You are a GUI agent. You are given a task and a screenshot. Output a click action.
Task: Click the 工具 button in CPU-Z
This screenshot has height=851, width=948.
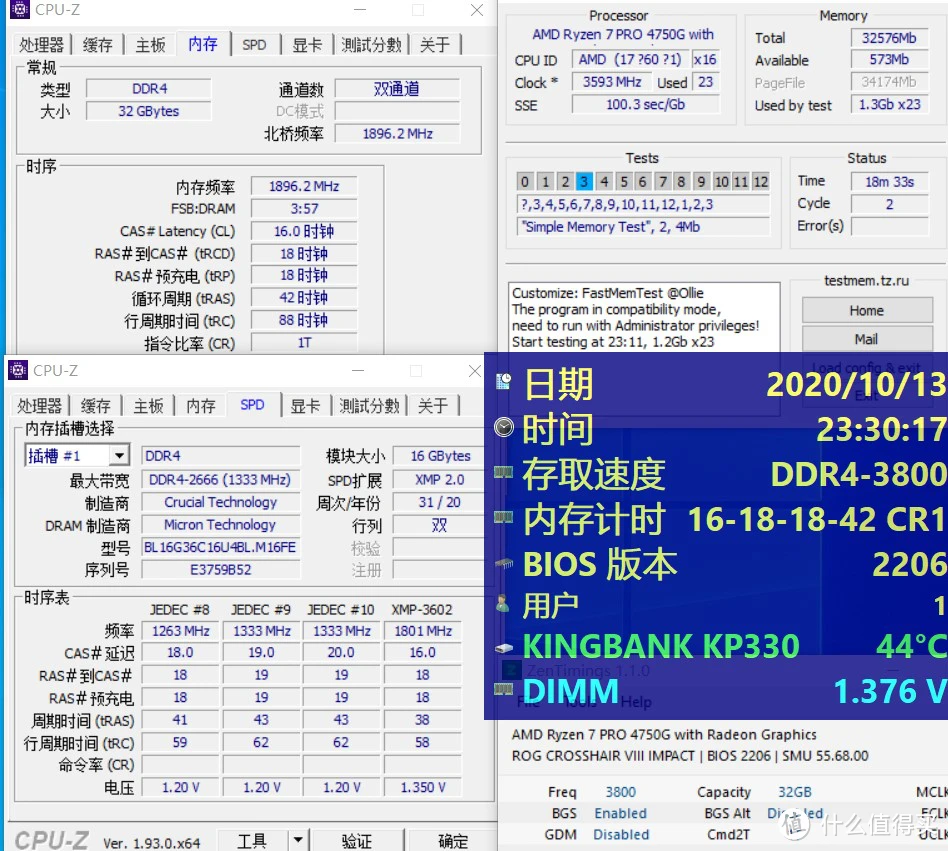pyautogui.click(x=252, y=840)
